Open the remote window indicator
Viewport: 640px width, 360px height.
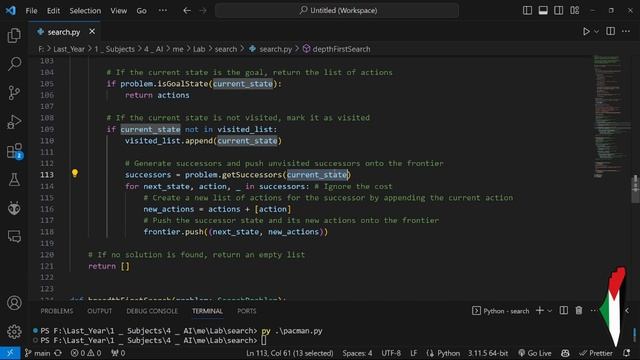[x=10, y=353]
